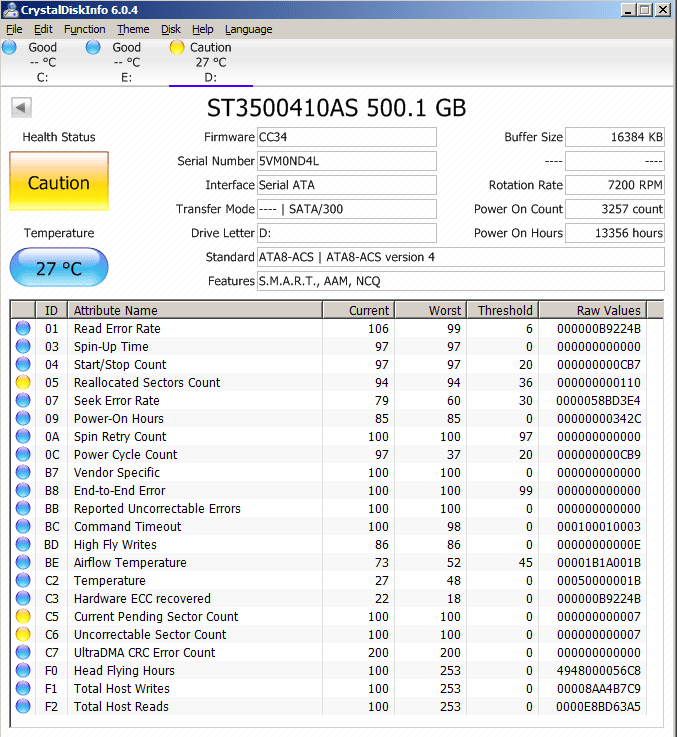Image resolution: width=677 pixels, height=737 pixels.
Task: Open the Function menu
Action: coord(85,30)
